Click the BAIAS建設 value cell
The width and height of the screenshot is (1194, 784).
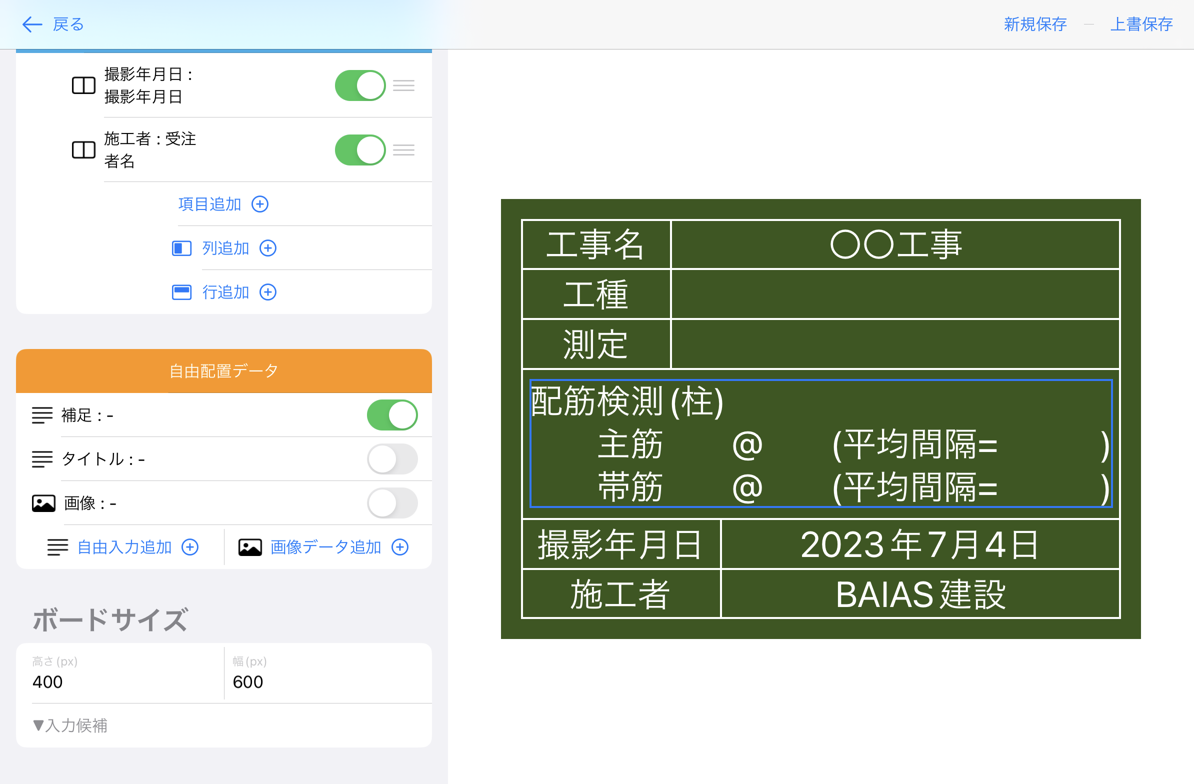tap(920, 594)
